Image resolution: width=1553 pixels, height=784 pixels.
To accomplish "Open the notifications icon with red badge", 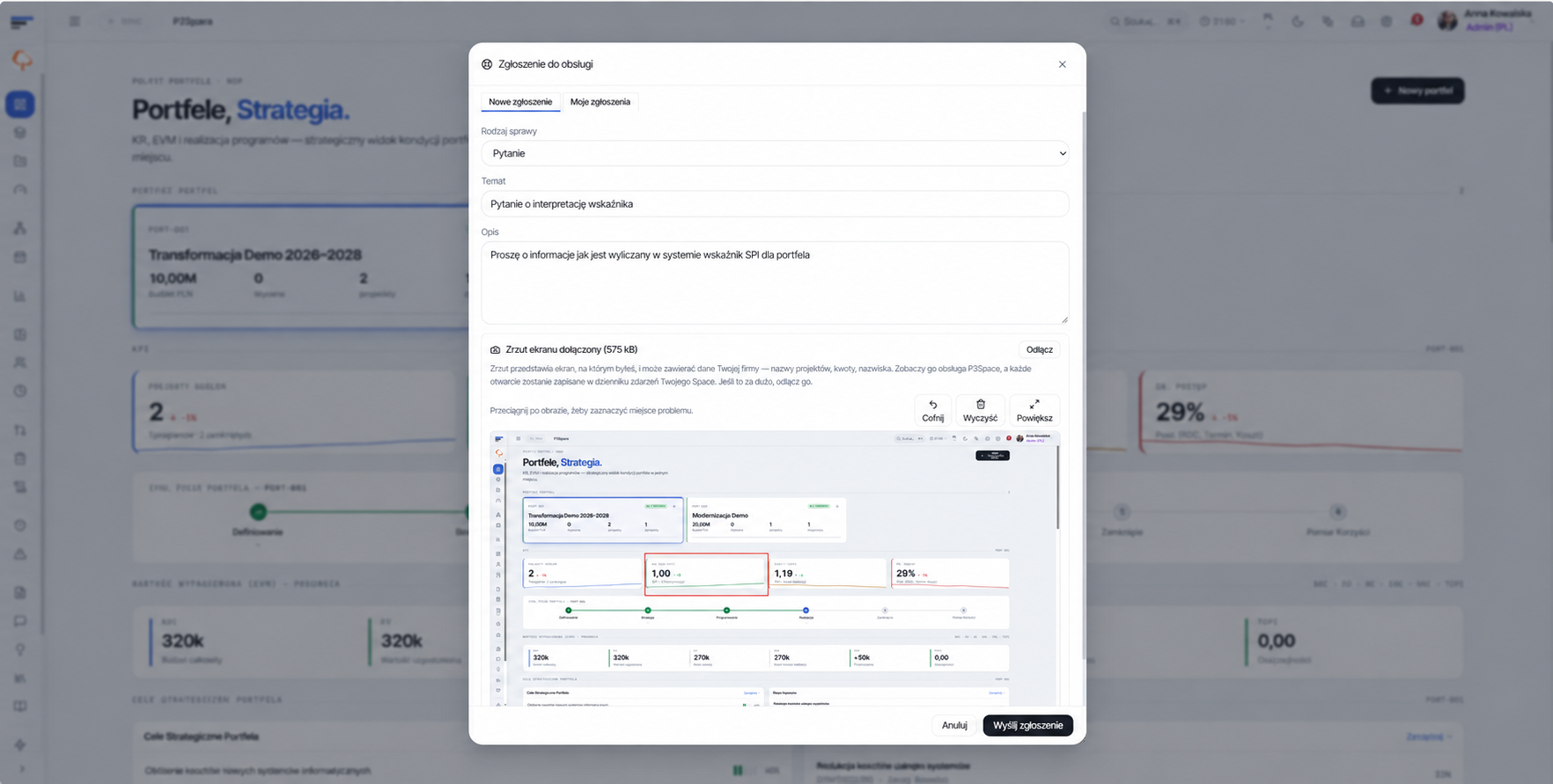I will pyautogui.click(x=1417, y=20).
